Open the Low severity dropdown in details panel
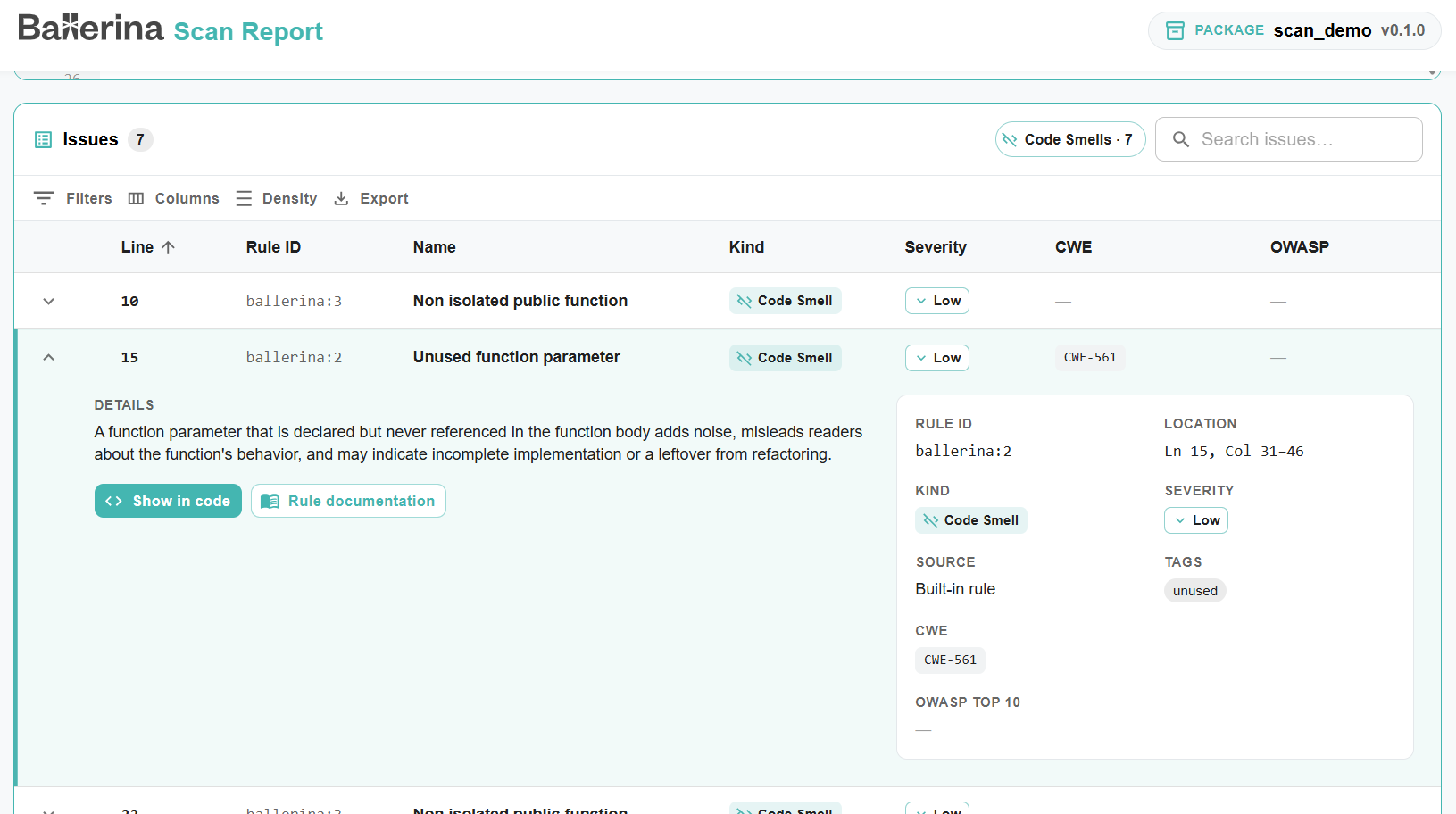Viewport: 1456px width, 814px height. 1196,520
